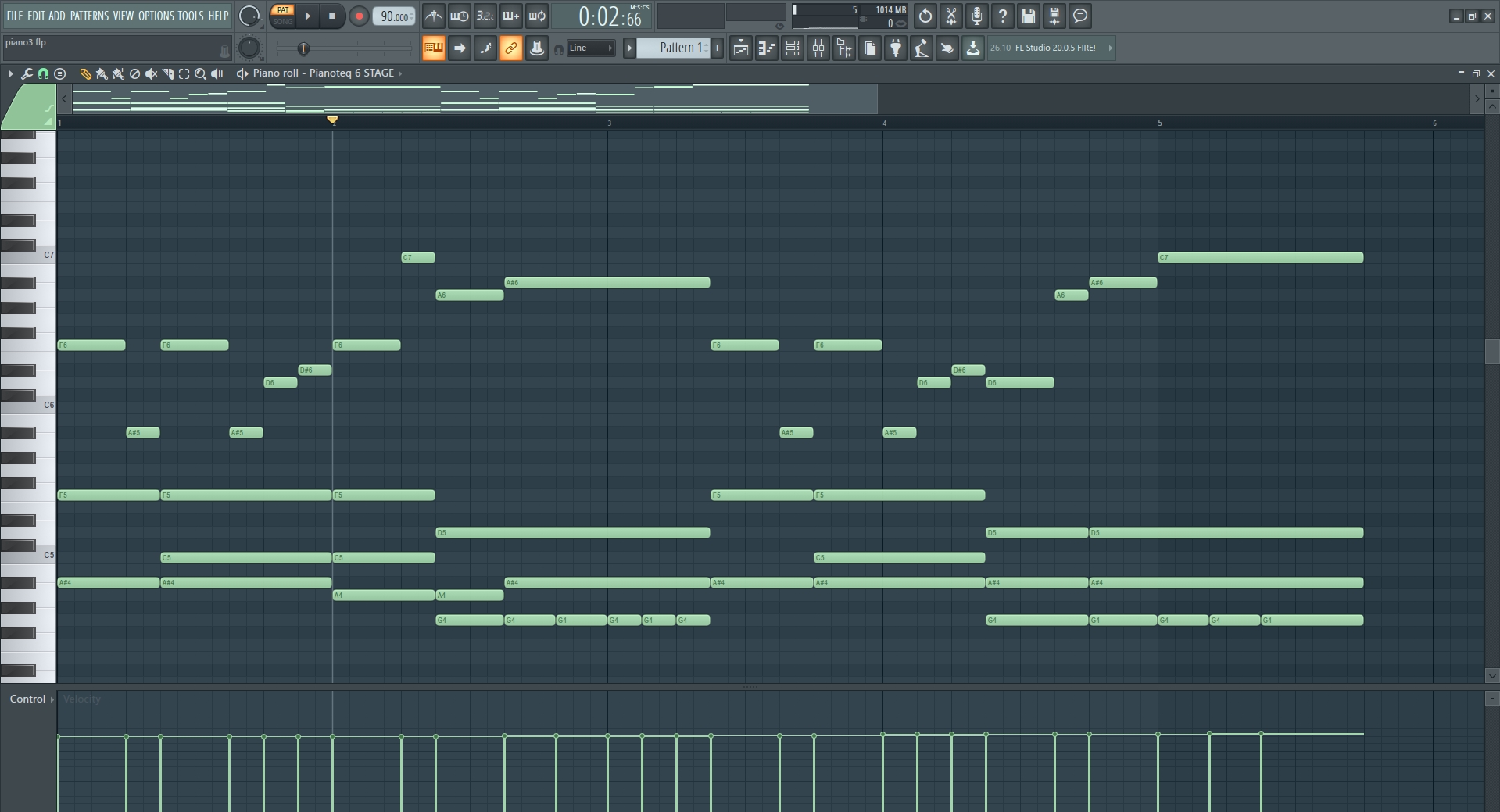Open the piano roll stamp tool menu
1500x812 pixels.
point(59,73)
